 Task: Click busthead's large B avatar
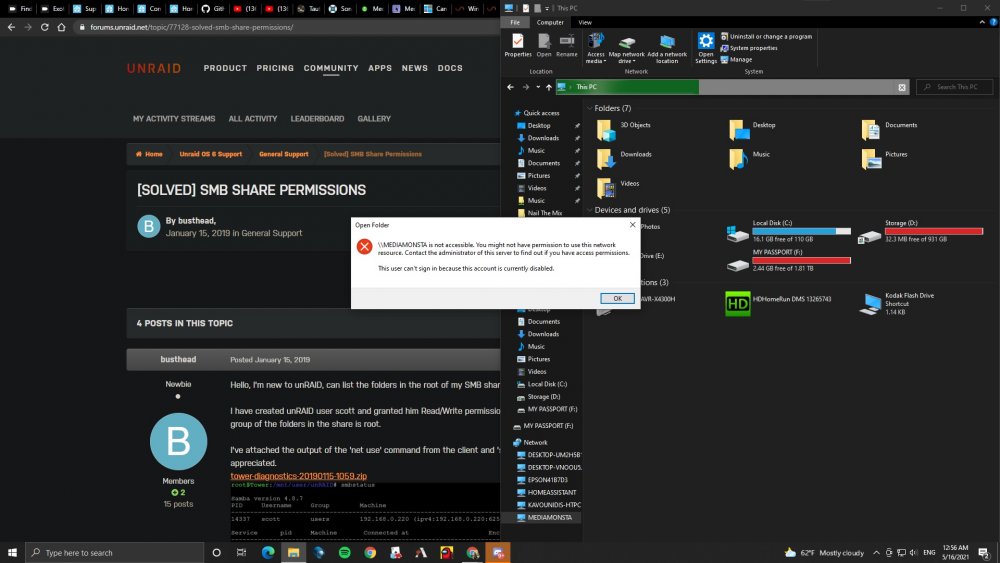178,441
